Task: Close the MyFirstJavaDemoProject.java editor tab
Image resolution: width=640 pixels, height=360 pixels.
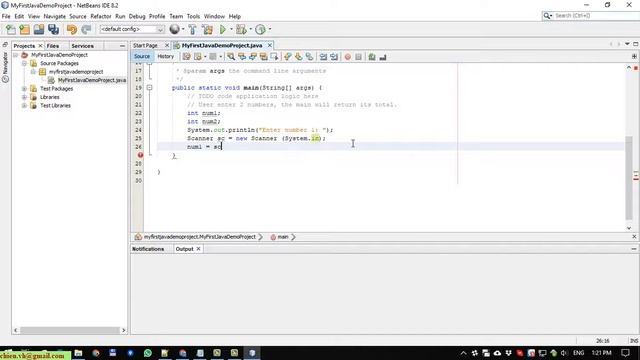Action: (x=269, y=45)
